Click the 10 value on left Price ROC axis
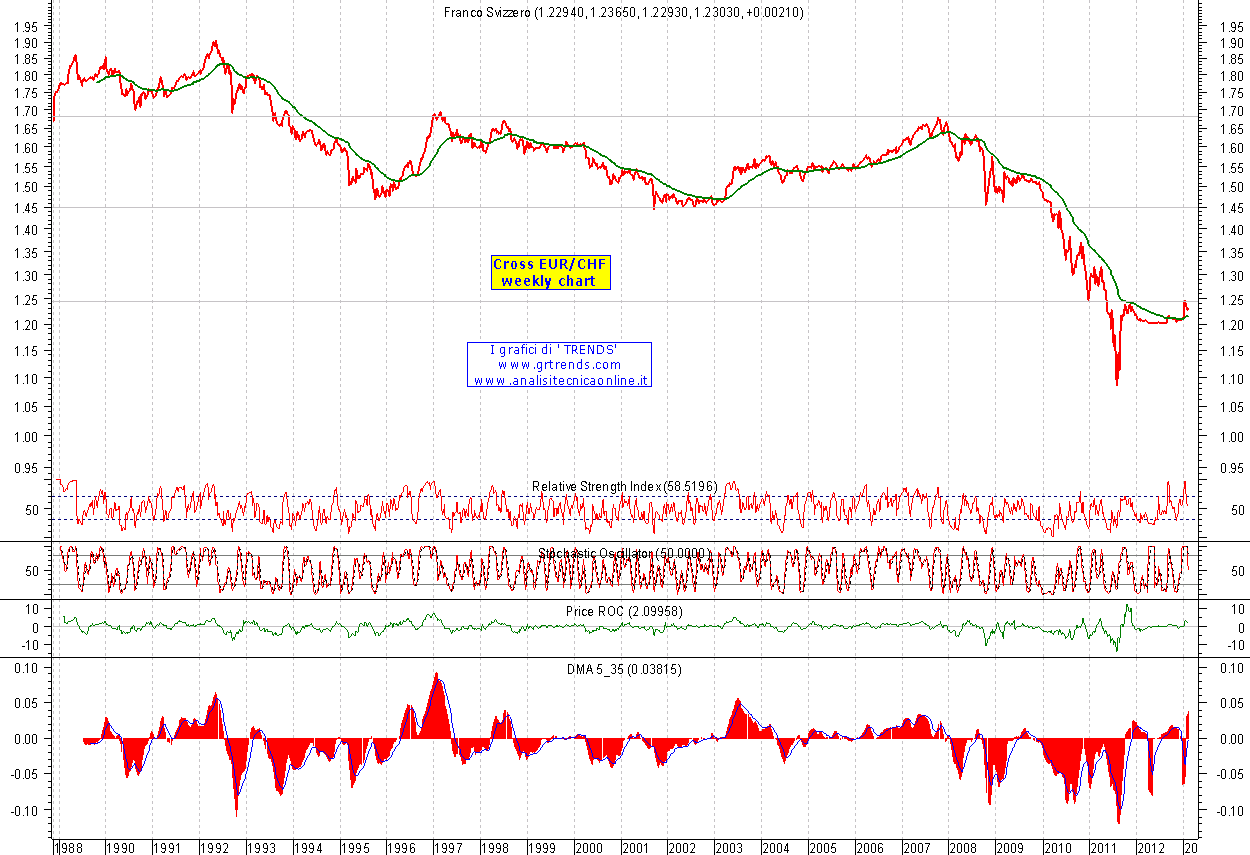1250x855 pixels. pos(31,609)
